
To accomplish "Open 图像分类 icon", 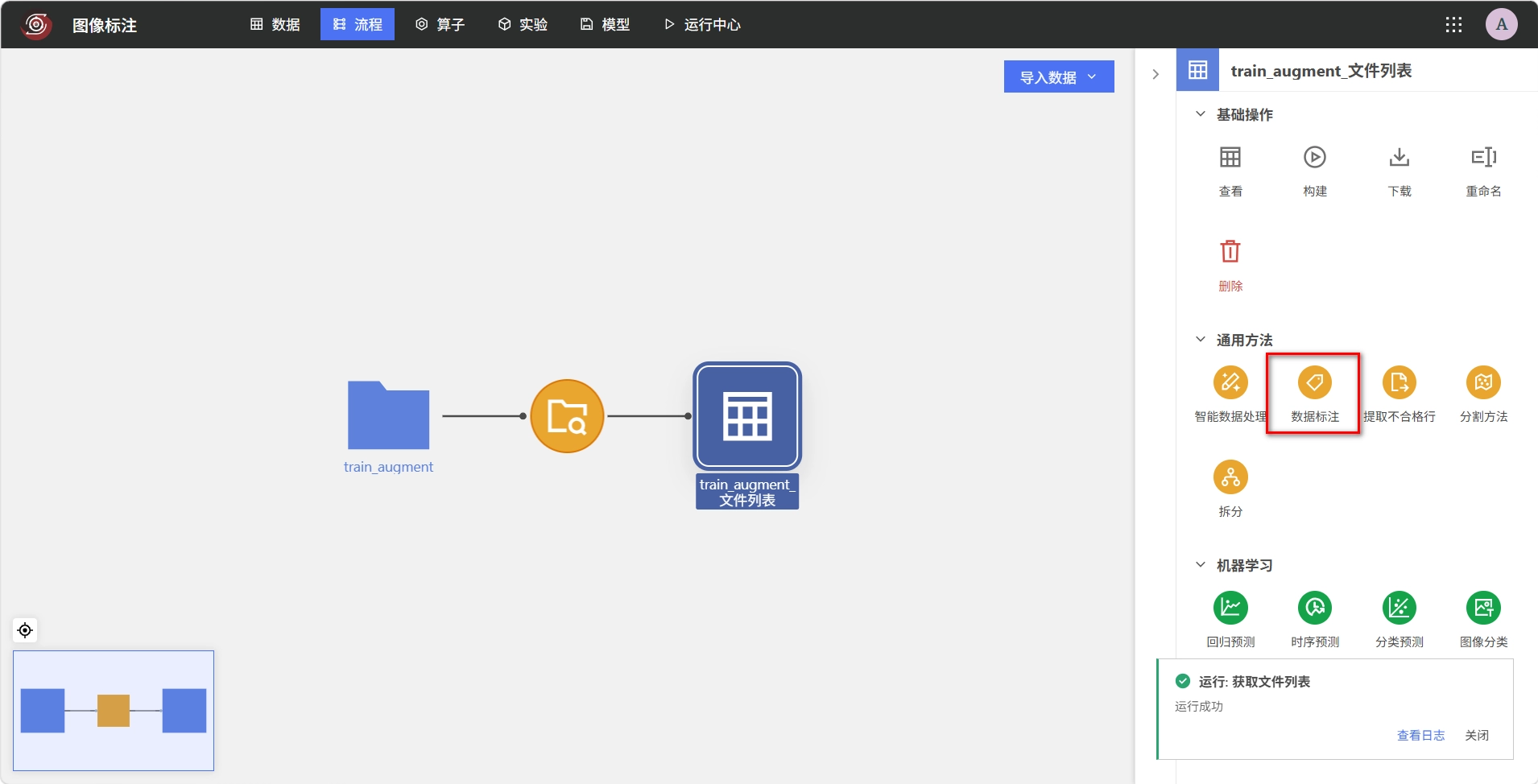I will pyautogui.click(x=1483, y=608).
